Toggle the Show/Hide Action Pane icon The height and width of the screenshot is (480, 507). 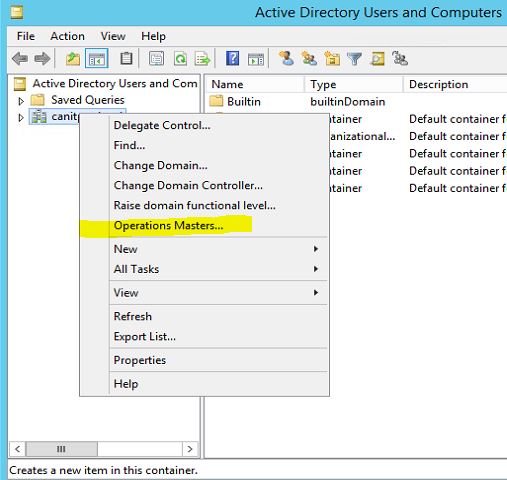click(256, 59)
